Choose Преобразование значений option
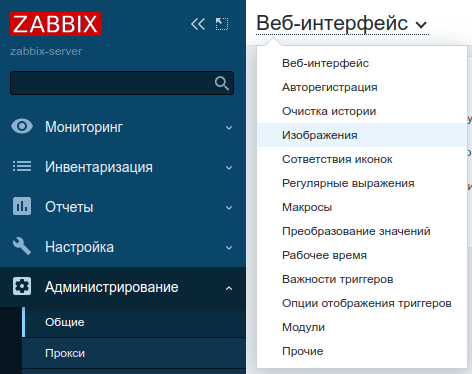Image resolution: width=472 pixels, height=374 pixels. point(362,231)
